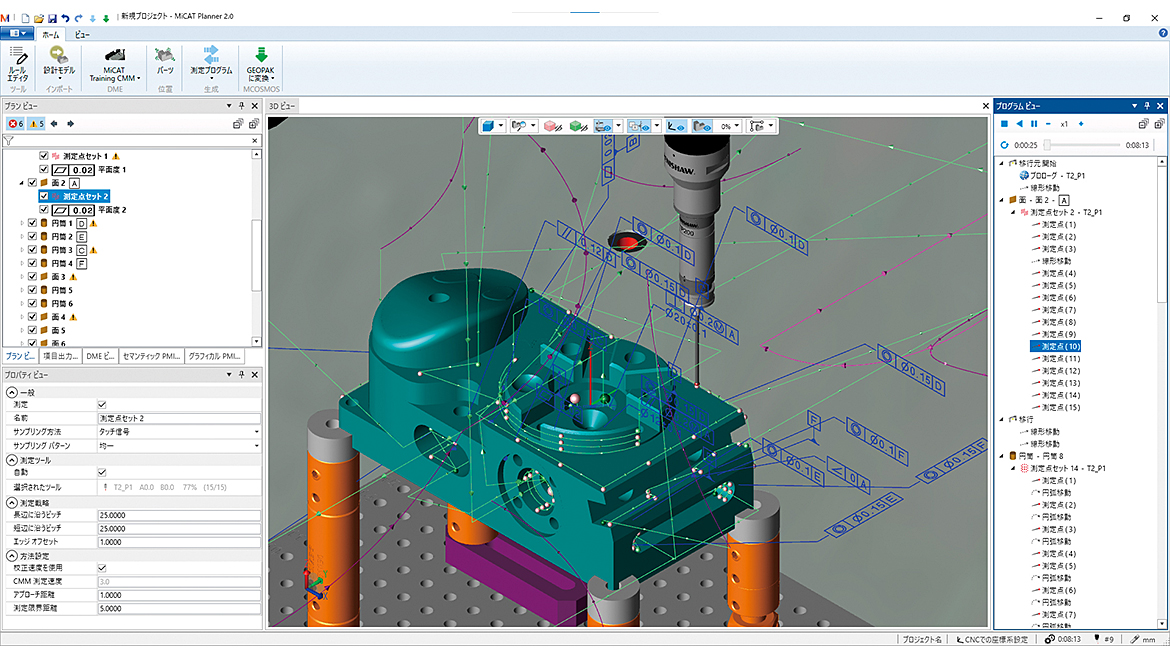The height and width of the screenshot is (658, 1170).
Task: Open the ルールエディタ rule editor tool
Action: 17,64
